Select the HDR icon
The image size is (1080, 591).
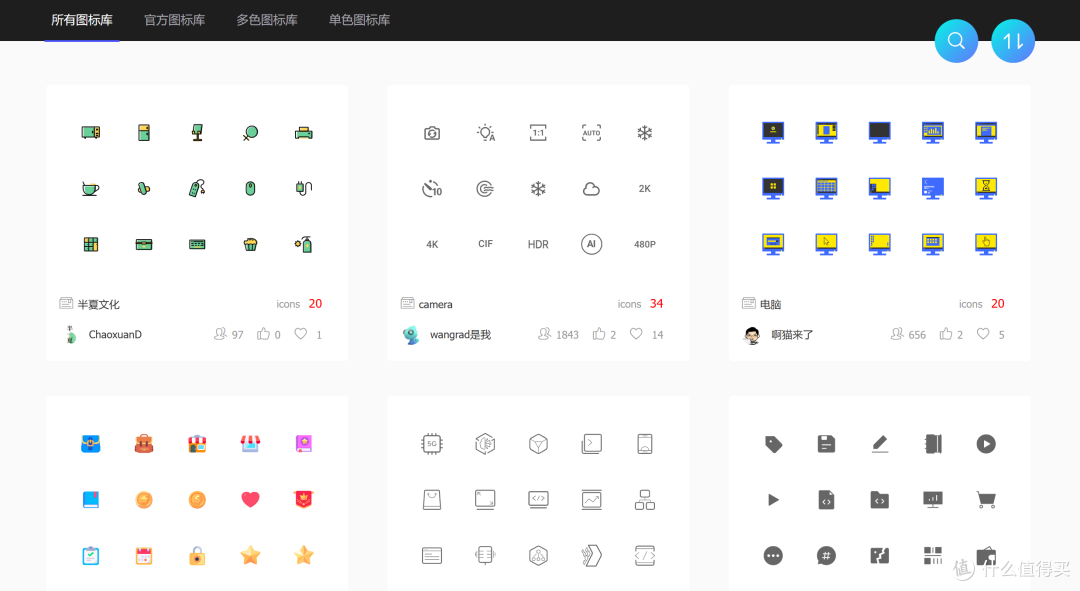tap(538, 244)
